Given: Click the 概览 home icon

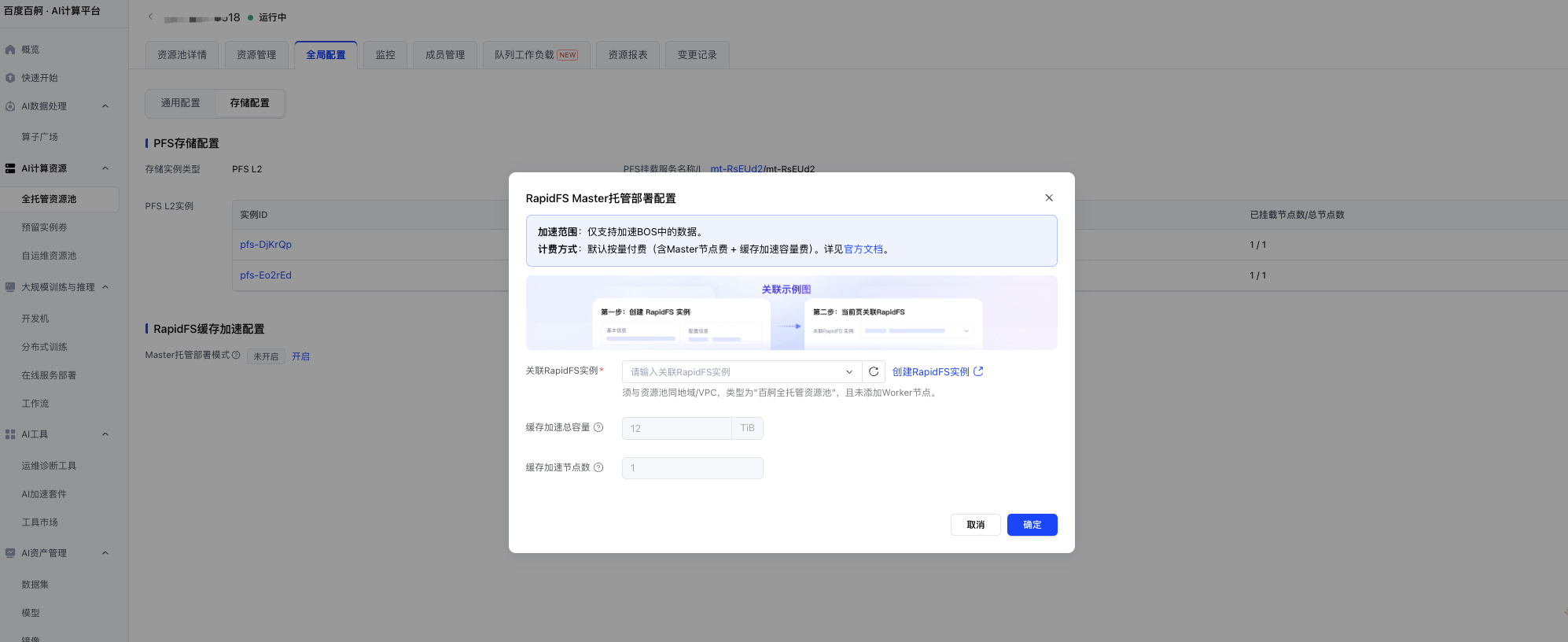Looking at the screenshot, I should (10, 50).
